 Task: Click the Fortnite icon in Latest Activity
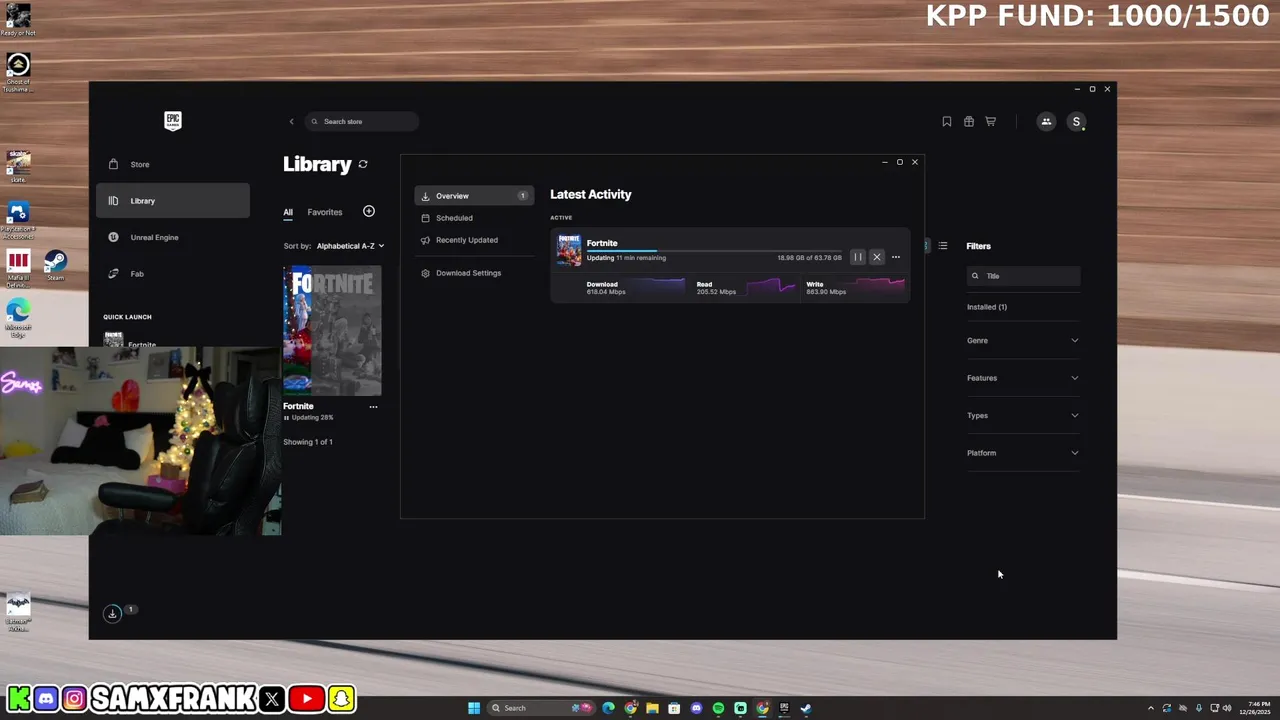(569, 250)
